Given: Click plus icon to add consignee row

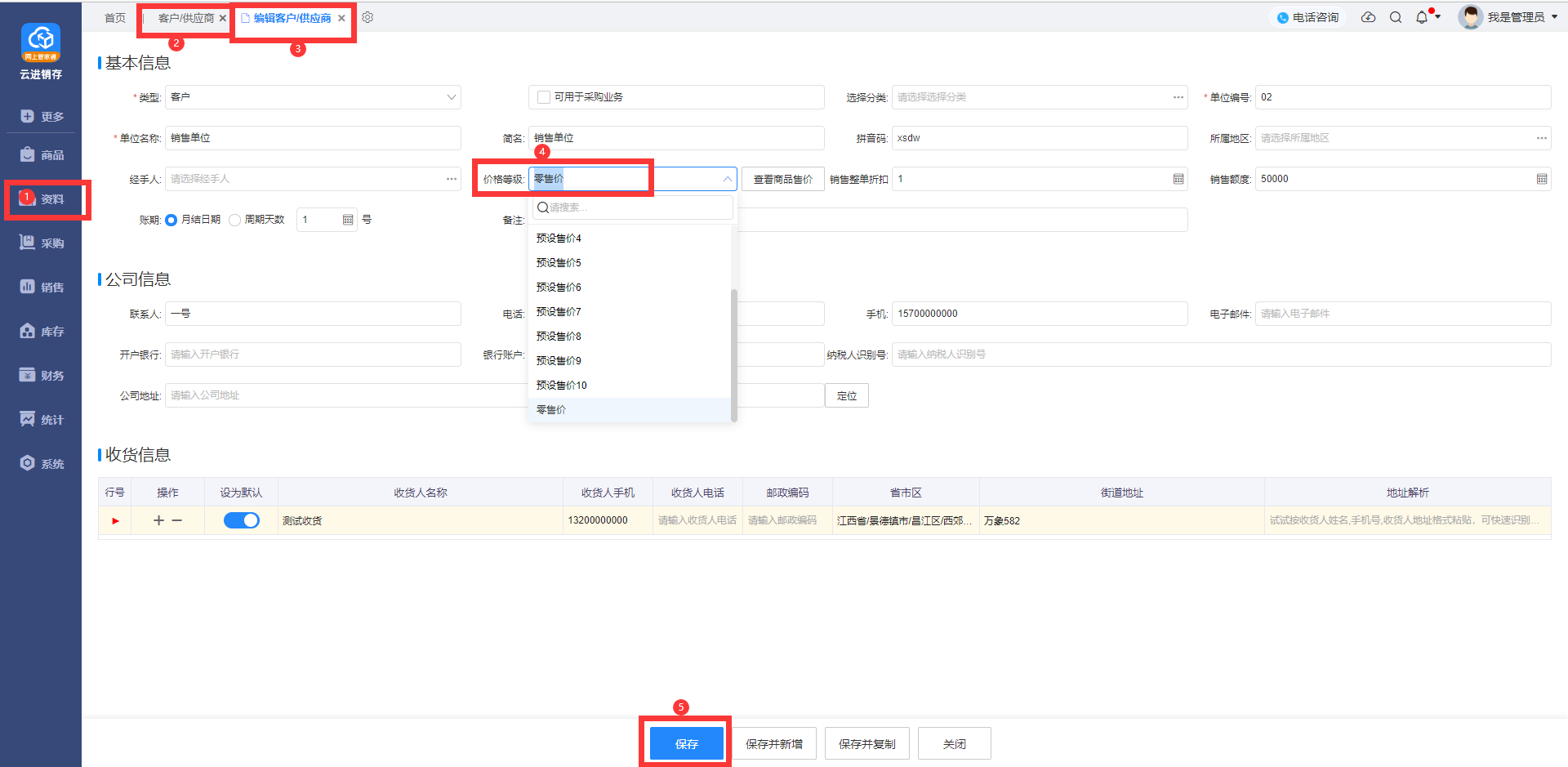Looking at the screenshot, I should coord(158,520).
